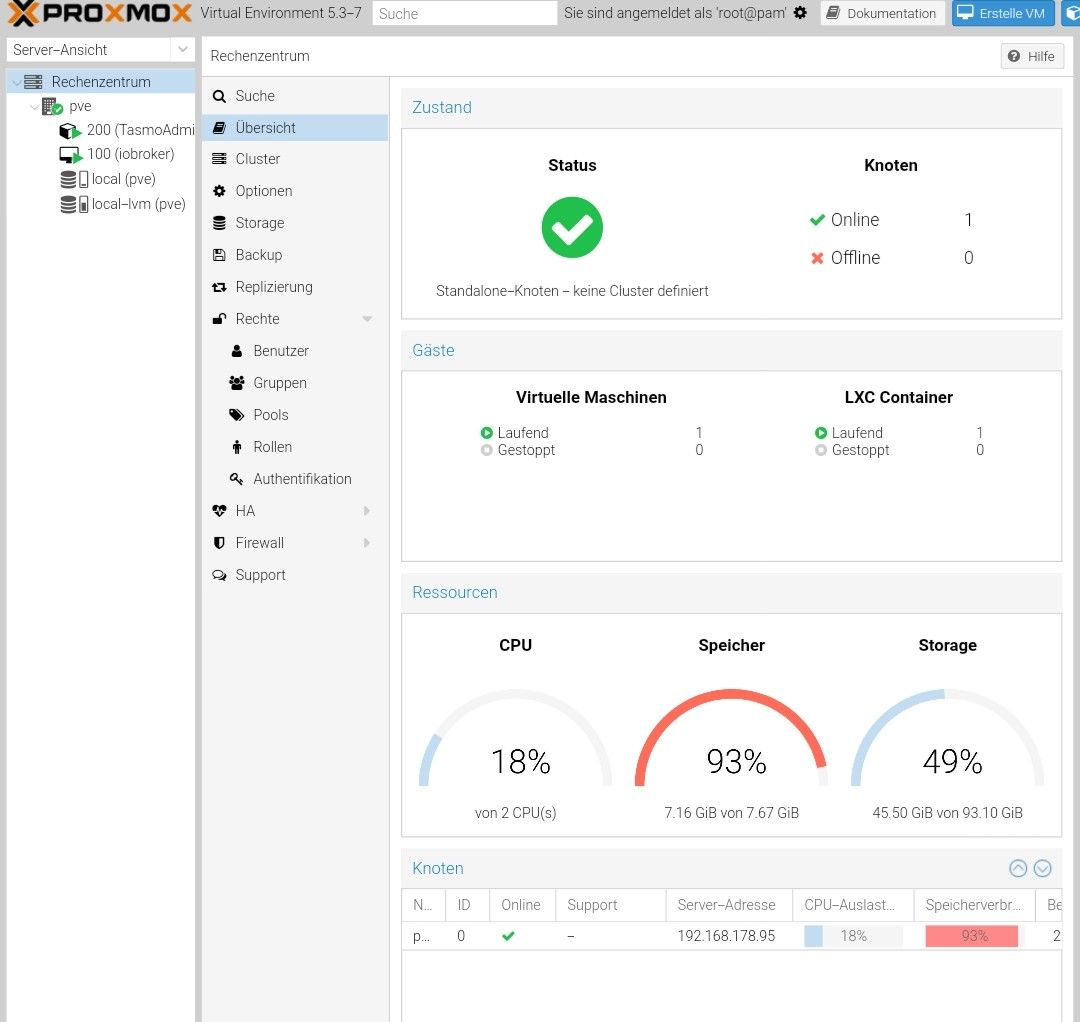
Task: Collapse the Rechenzentrum tree node
Action: click(x=16, y=83)
